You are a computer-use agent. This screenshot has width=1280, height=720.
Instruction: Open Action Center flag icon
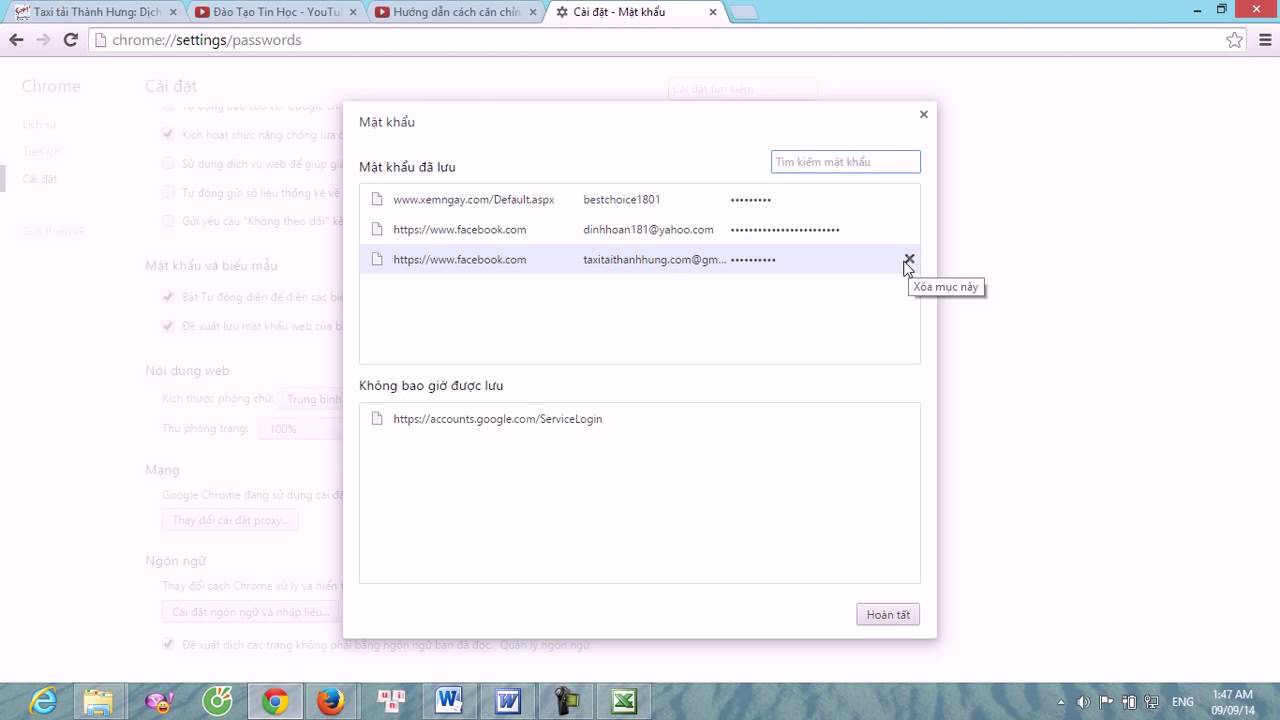[x=1106, y=702]
